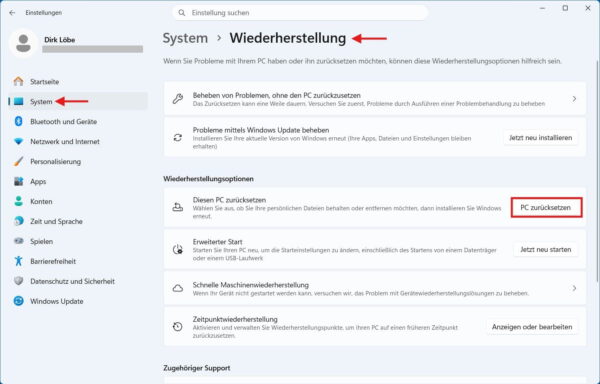Click the Windows Update sync icon in the sidebar
Screen dimensions: 600x384
pyautogui.click(x=18, y=301)
